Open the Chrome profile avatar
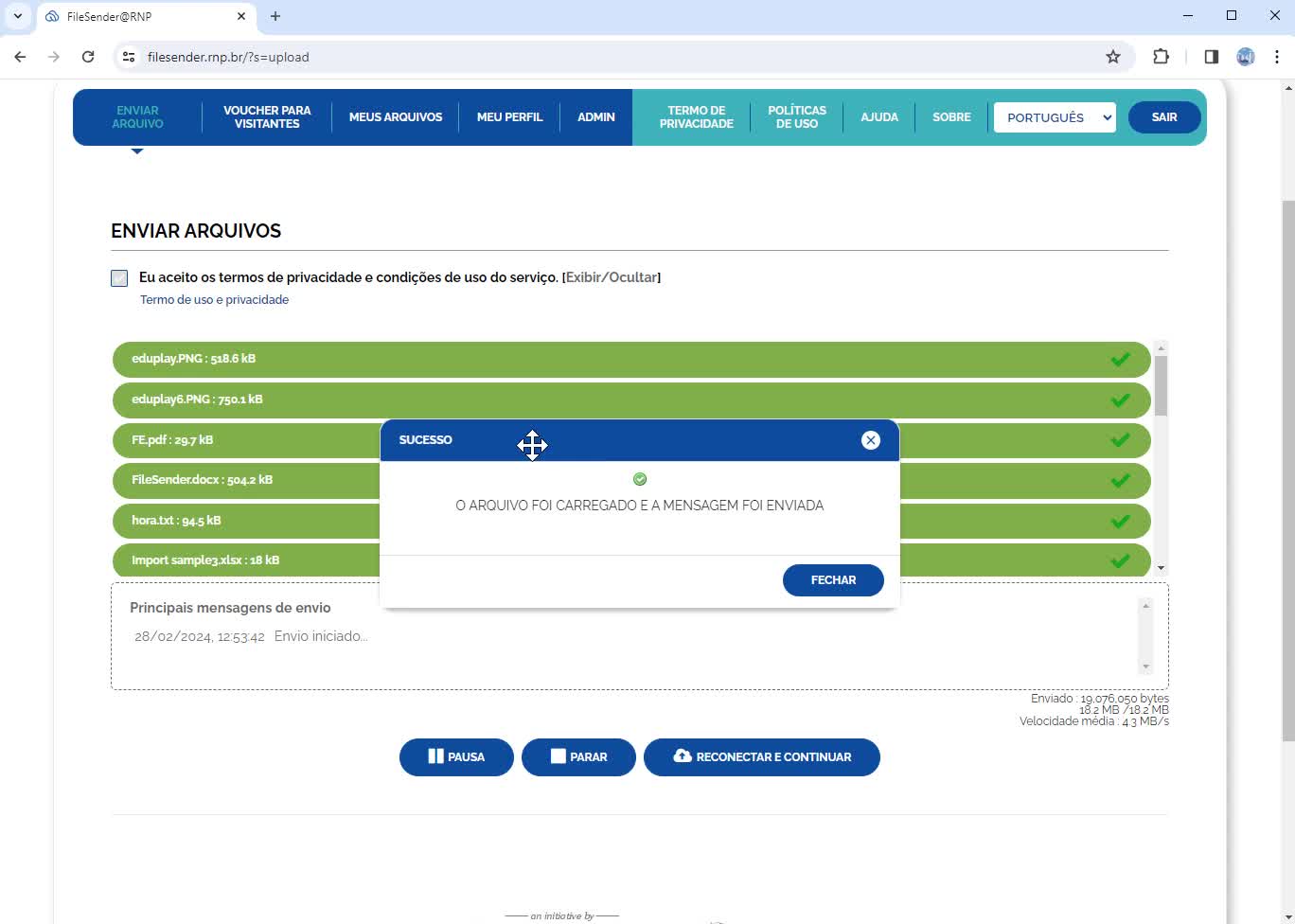This screenshot has width=1295, height=924. [1246, 57]
